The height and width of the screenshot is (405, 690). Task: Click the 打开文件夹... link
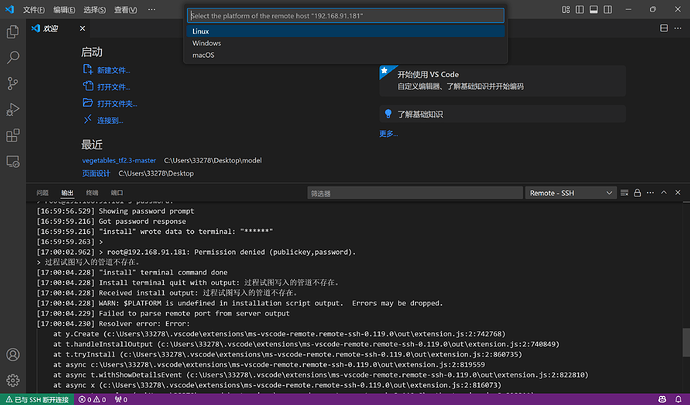(x=117, y=103)
